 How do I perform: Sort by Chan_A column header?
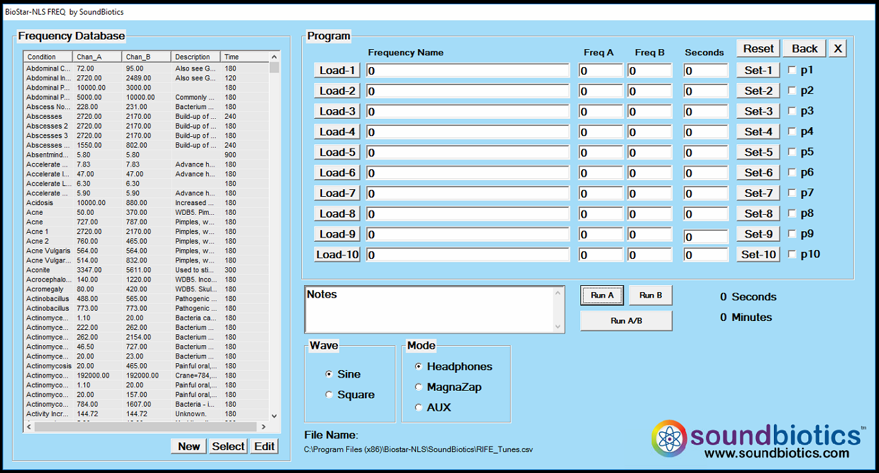97,57
